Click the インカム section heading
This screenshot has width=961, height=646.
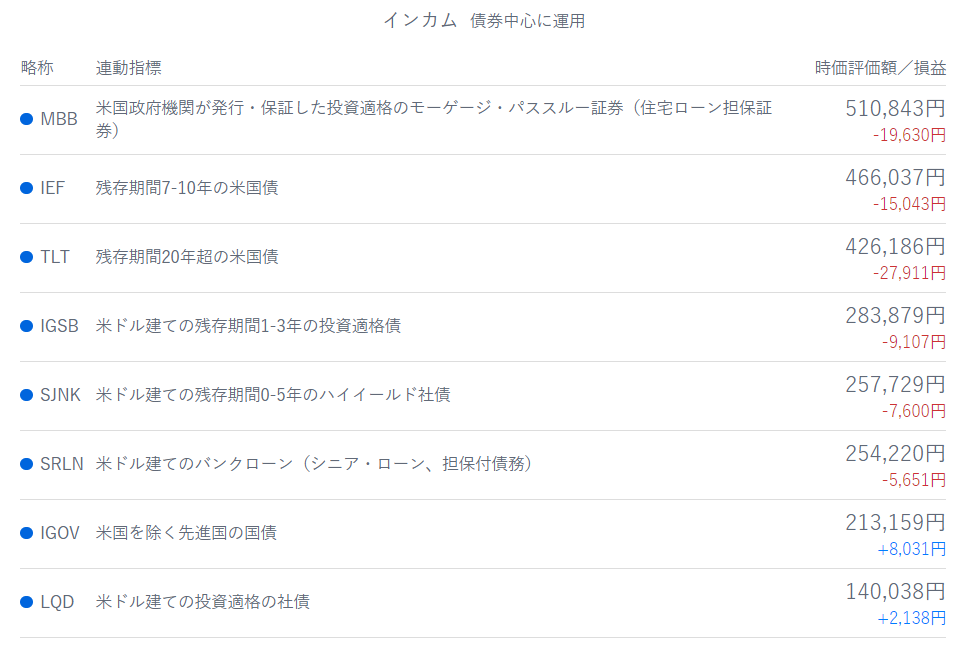click(419, 21)
